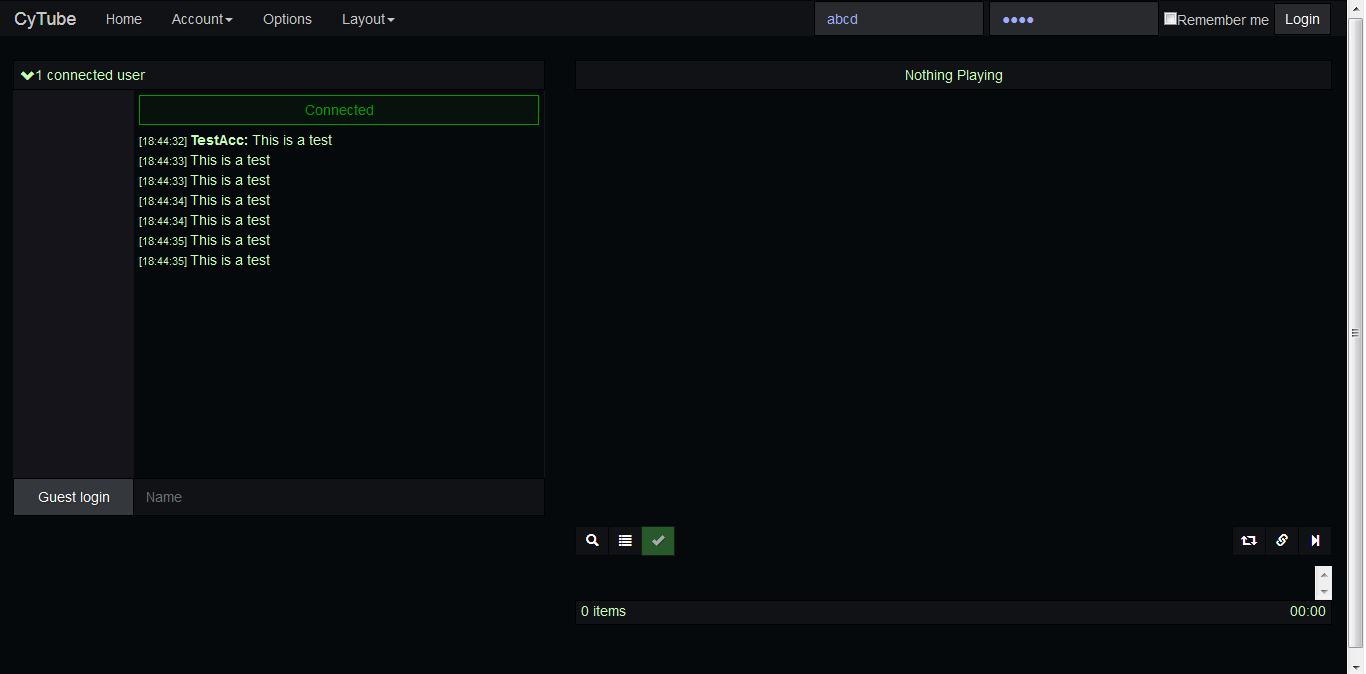1366x674 pixels.
Task: Click the green checkmark playlist button
Action: tap(658, 540)
